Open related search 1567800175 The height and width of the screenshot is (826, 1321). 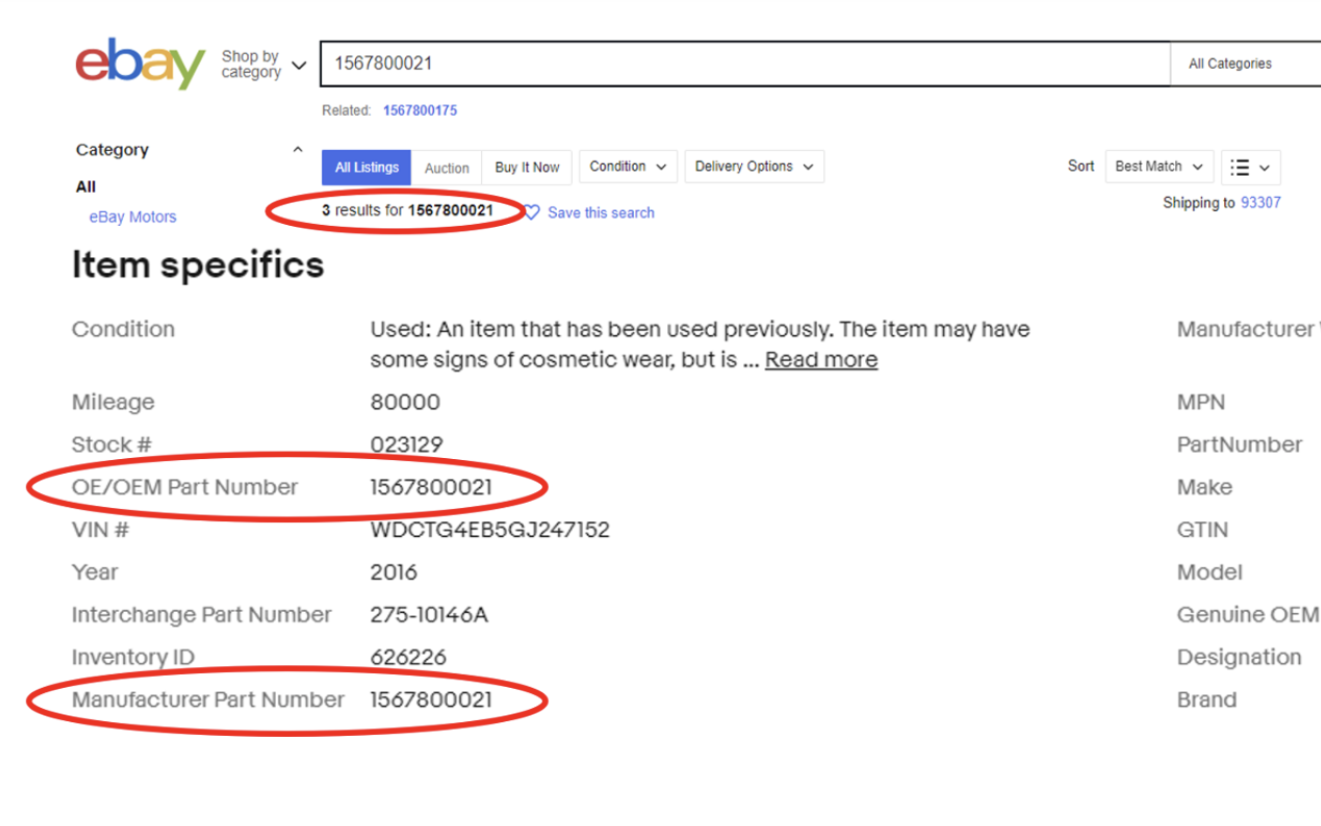[x=420, y=111]
